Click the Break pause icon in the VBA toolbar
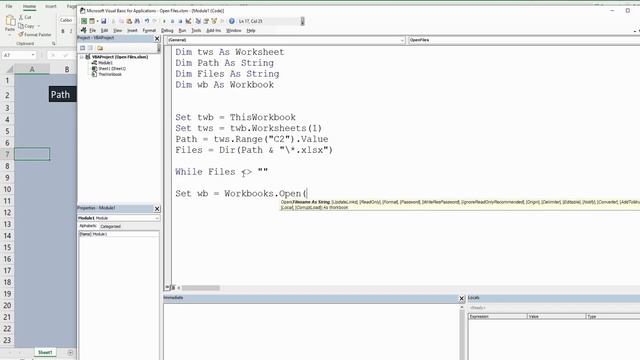Screen dimensions: 640x360 pyautogui.click(x=173, y=21)
